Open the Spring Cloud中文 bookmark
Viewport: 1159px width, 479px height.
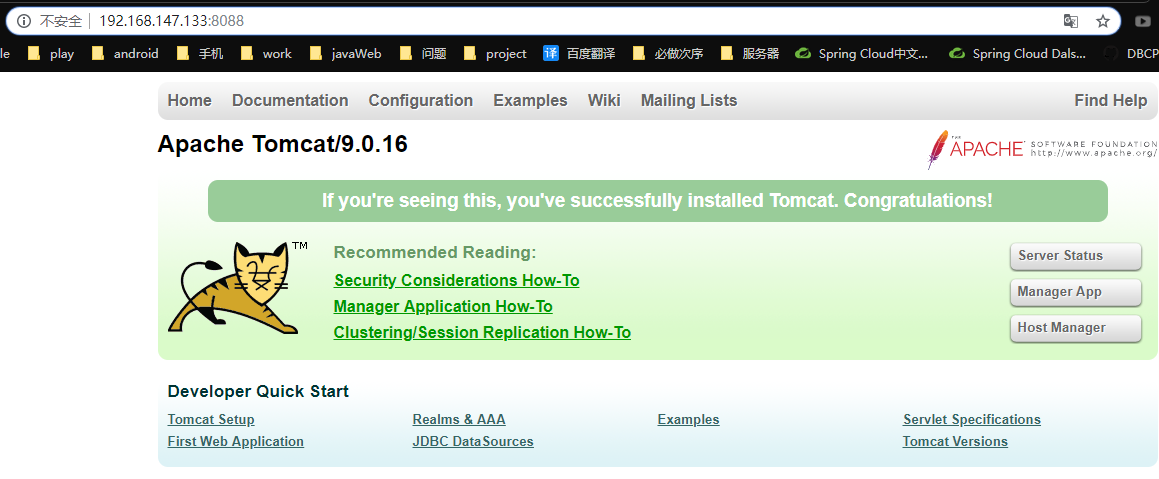[861, 53]
